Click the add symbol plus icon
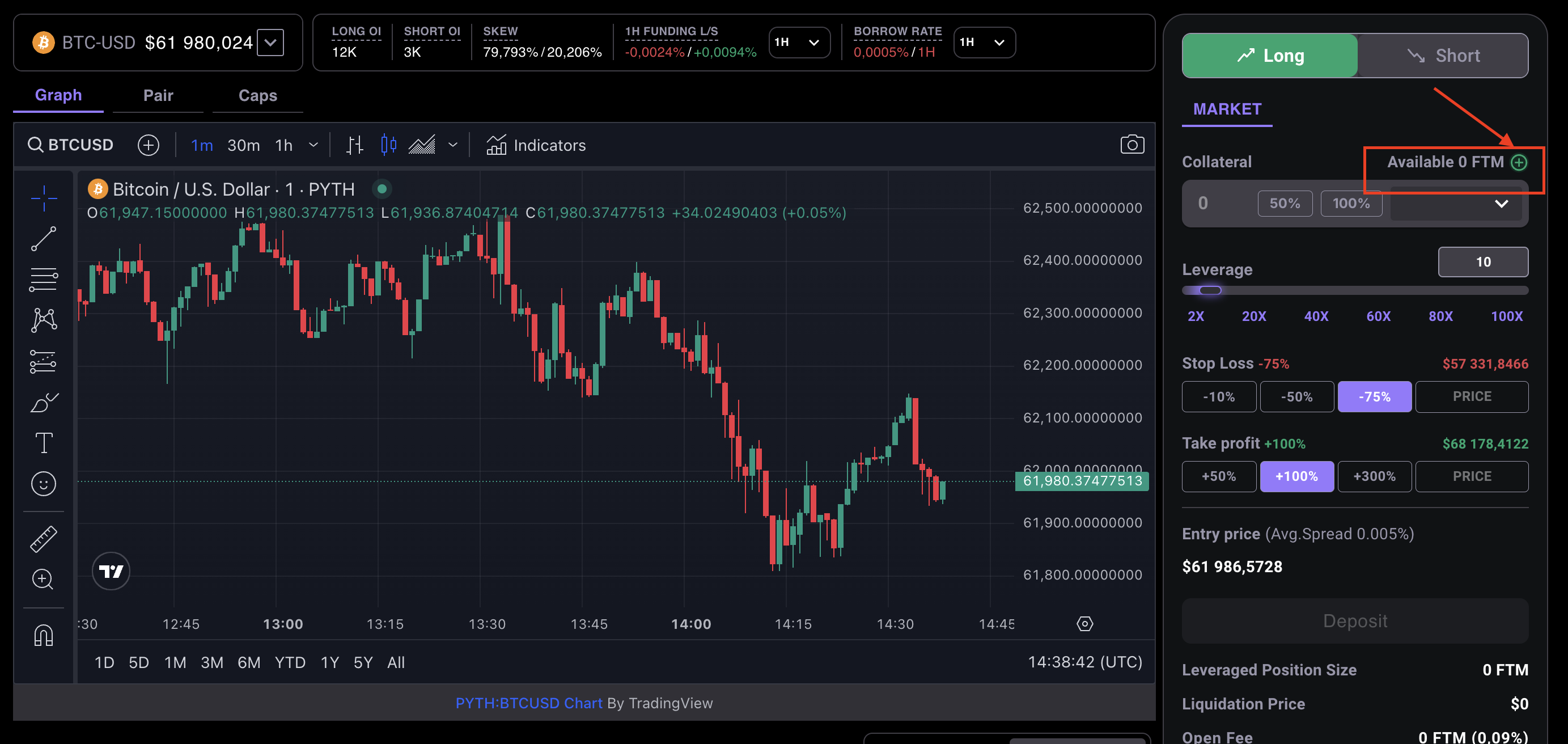 click(x=148, y=145)
